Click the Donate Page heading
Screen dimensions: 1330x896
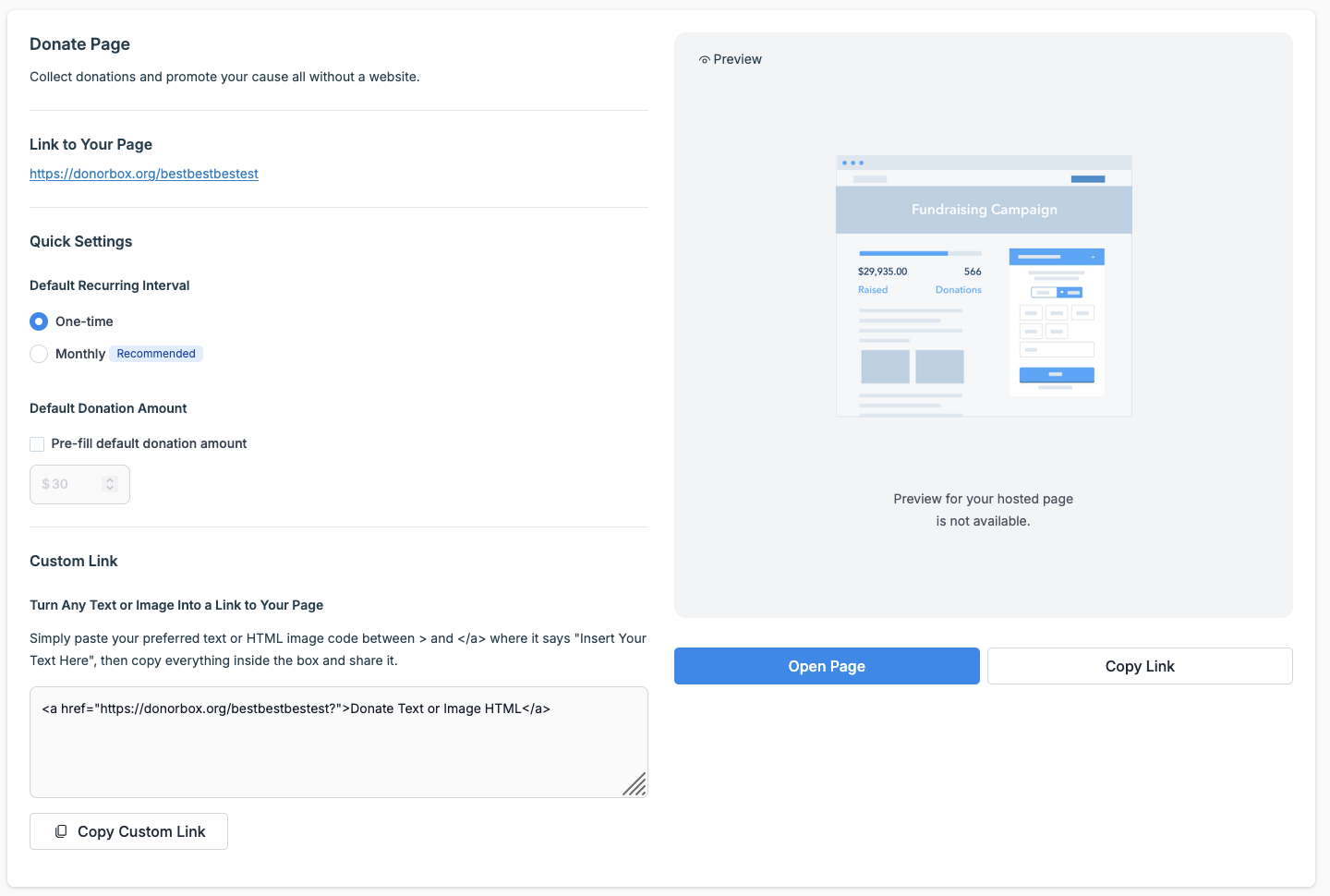79,44
